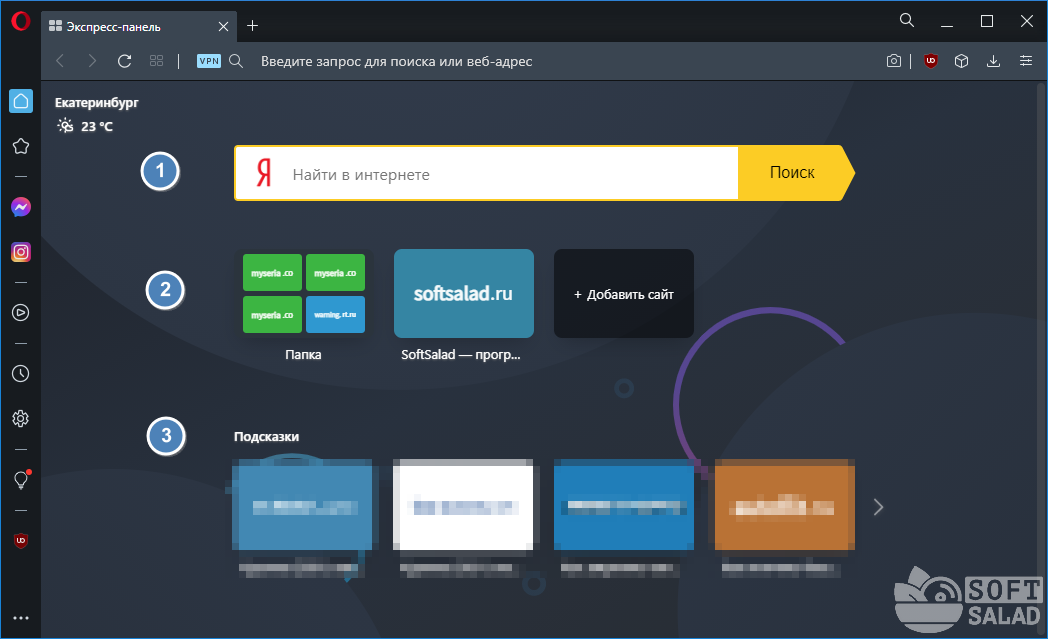This screenshot has width=1048, height=639.
Task: Close the Экспресс-панель tab
Action: tap(223, 26)
